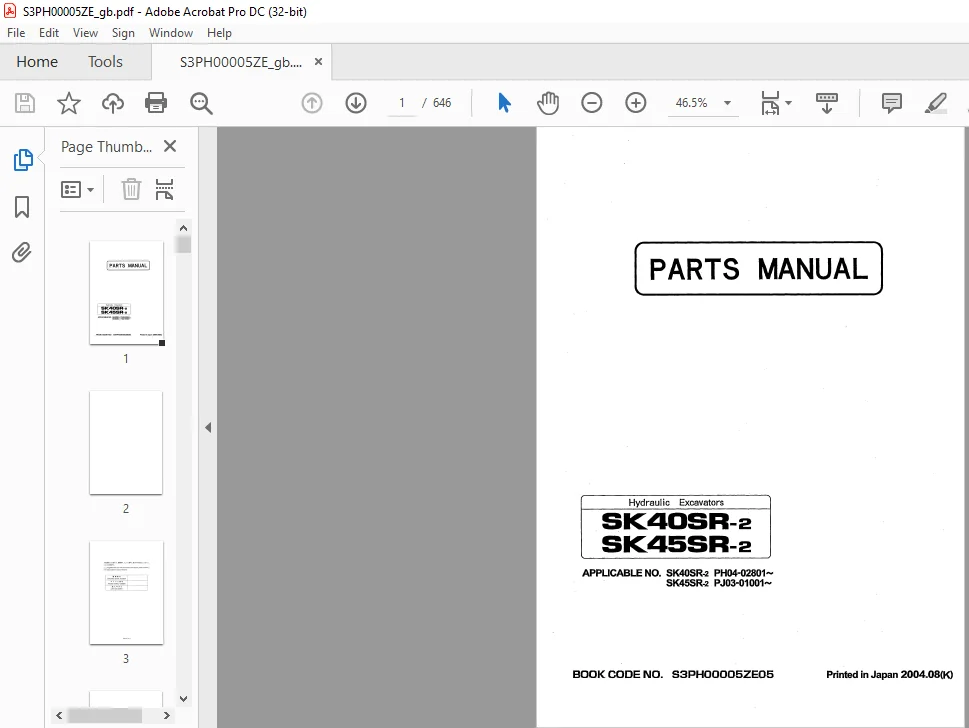Click the page number 1 label under thumbnail
969x728 pixels.
[126, 358]
